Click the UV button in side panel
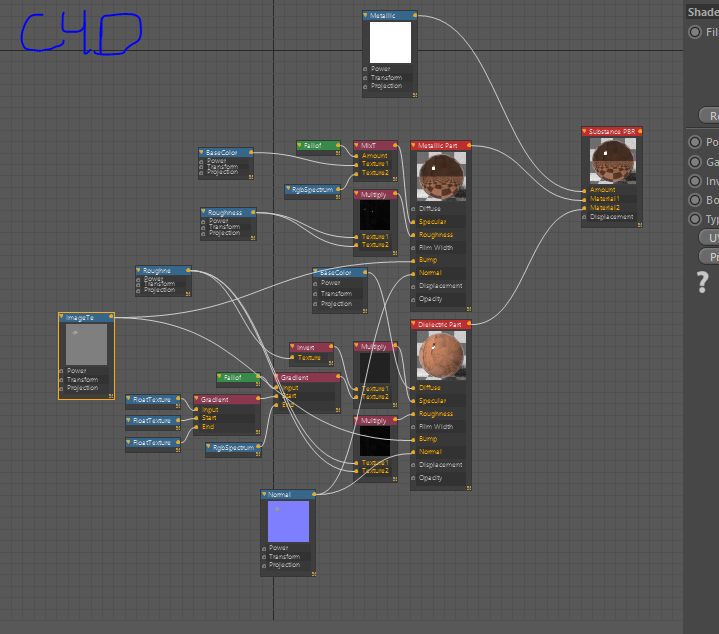 (709, 237)
